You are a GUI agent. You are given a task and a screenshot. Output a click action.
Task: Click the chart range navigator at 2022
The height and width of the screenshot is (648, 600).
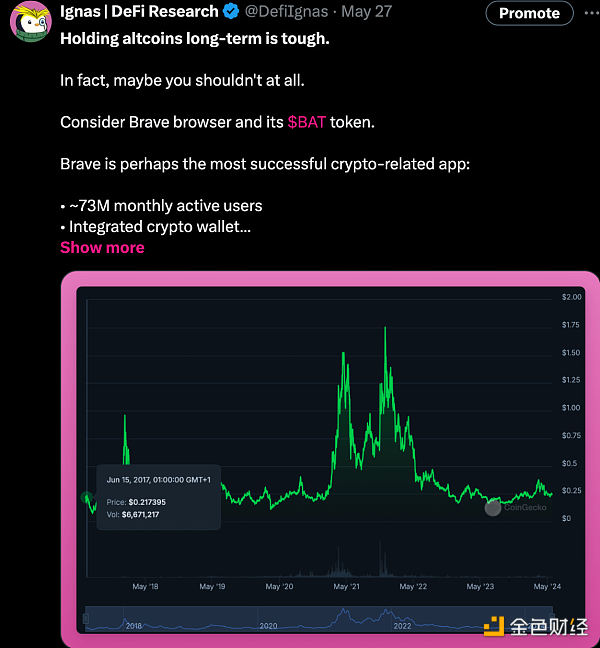[402, 625]
